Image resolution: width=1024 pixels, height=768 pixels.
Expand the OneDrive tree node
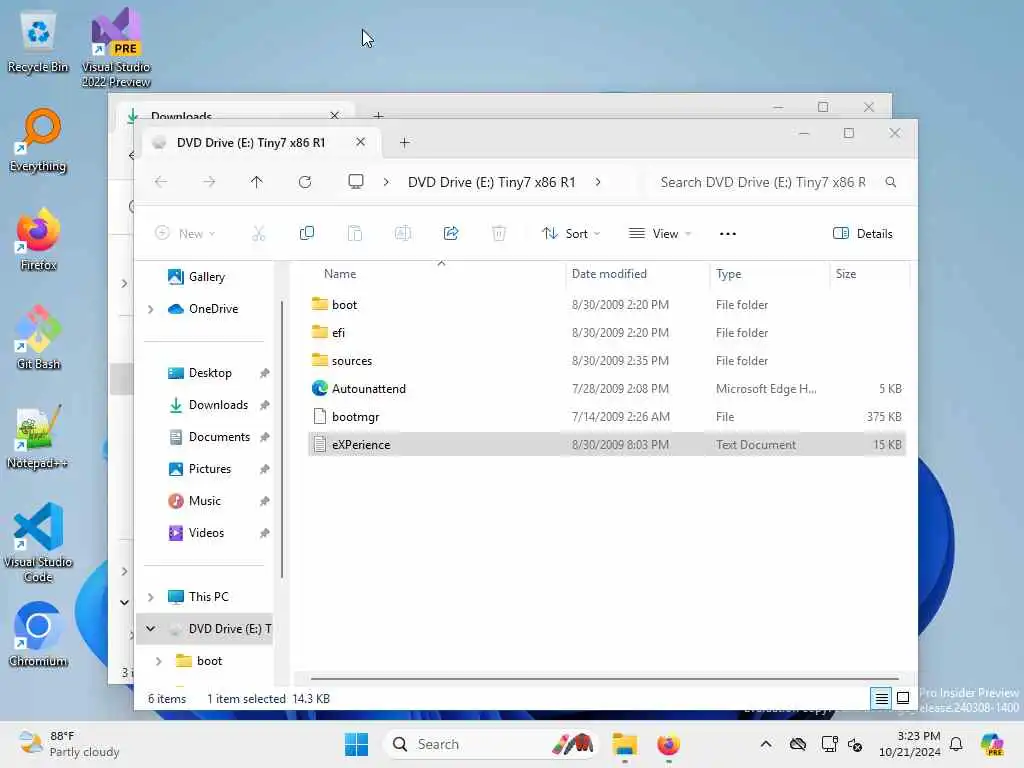point(151,309)
